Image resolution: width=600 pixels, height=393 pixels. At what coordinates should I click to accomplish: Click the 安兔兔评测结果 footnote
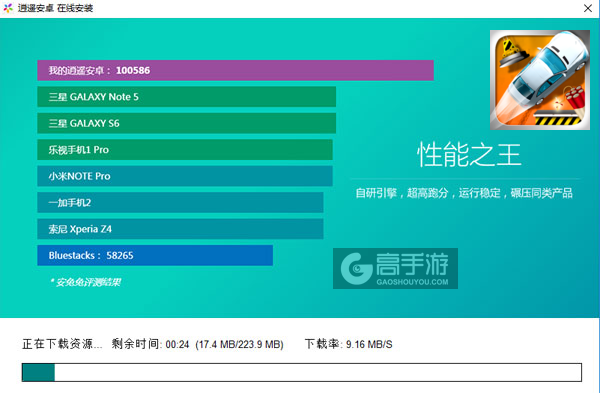click(85, 282)
